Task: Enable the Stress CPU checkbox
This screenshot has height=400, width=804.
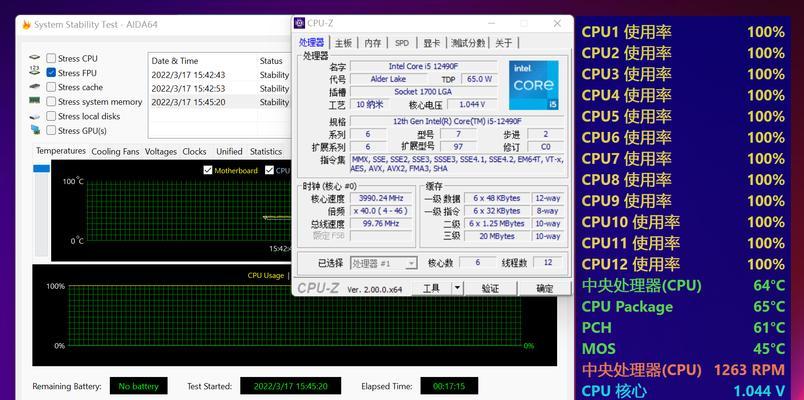Action: point(51,58)
